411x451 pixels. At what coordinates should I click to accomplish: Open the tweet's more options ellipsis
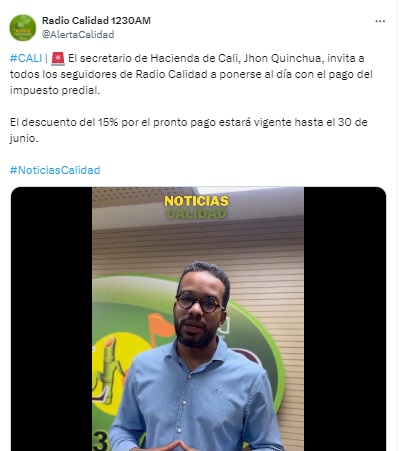pos(380,21)
